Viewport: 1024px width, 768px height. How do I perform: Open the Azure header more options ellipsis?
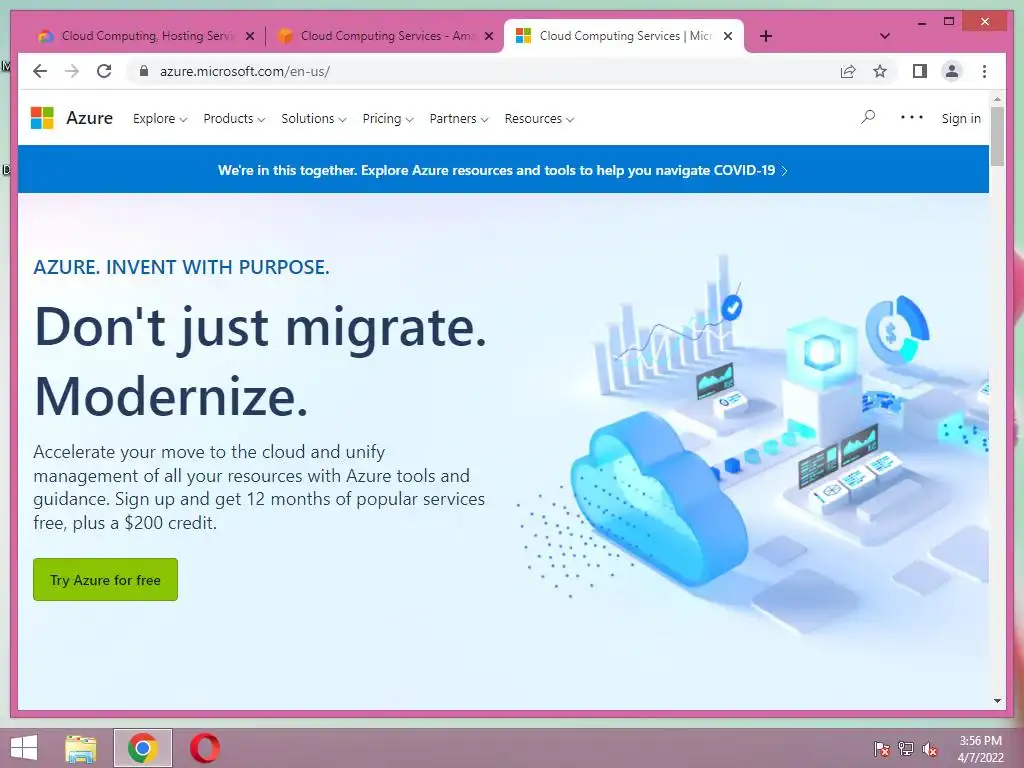pyautogui.click(x=912, y=118)
